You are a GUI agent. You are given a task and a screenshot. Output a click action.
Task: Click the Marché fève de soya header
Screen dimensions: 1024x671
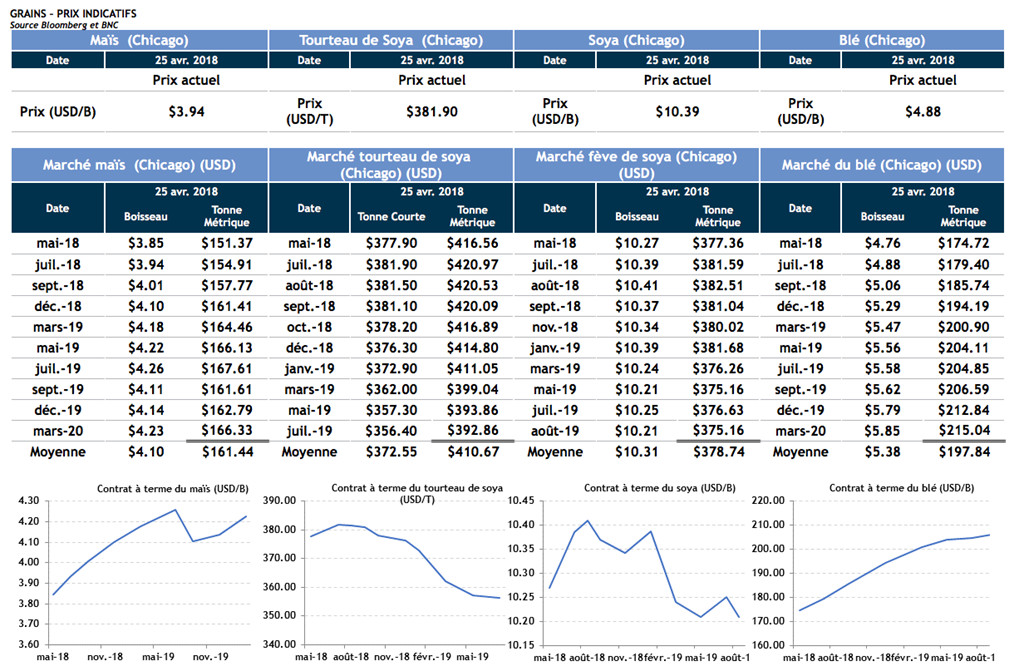pyautogui.click(x=636, y=165)
